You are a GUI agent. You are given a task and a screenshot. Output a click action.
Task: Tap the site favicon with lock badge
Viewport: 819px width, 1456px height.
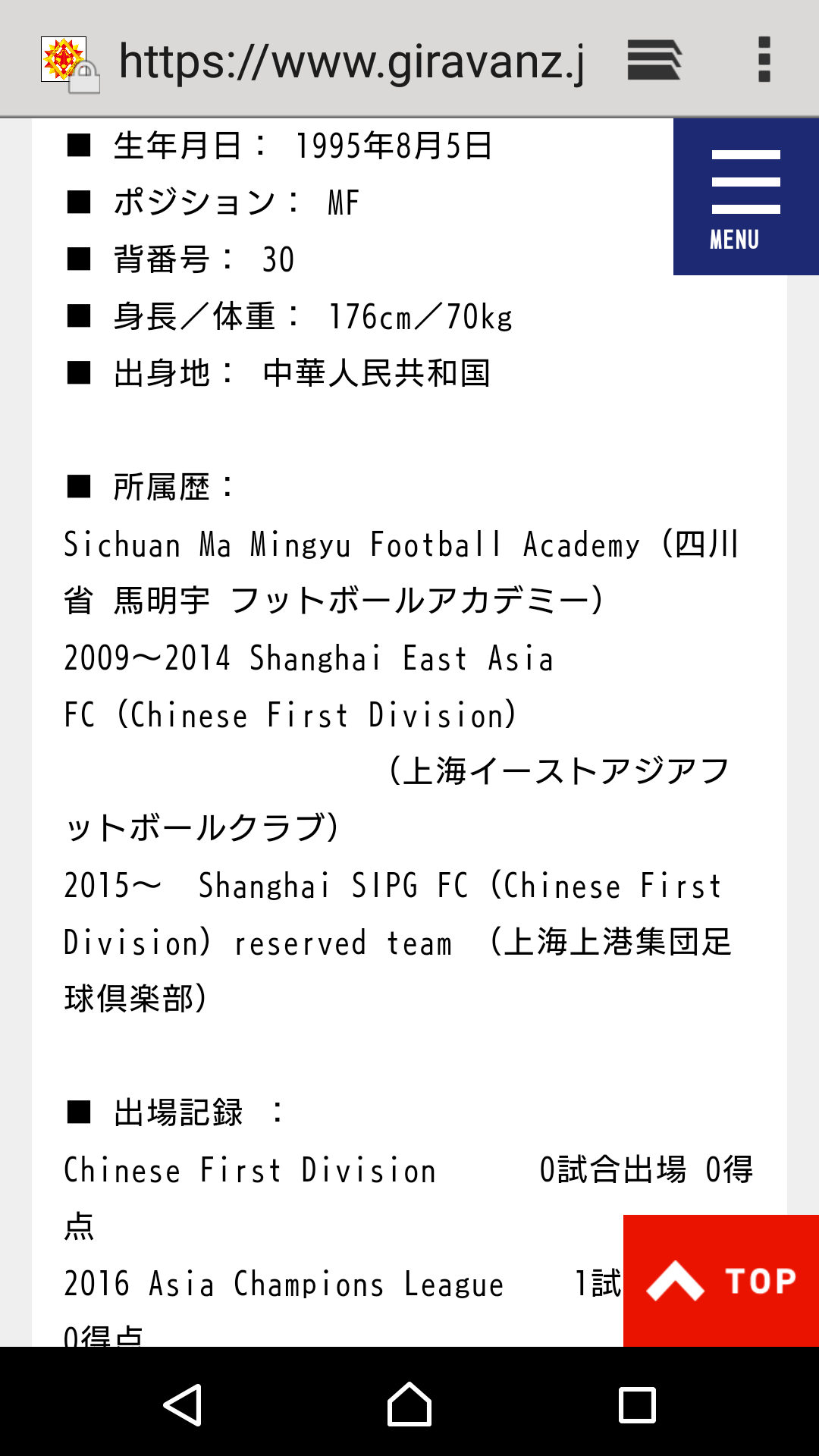(x=68, y=63)
